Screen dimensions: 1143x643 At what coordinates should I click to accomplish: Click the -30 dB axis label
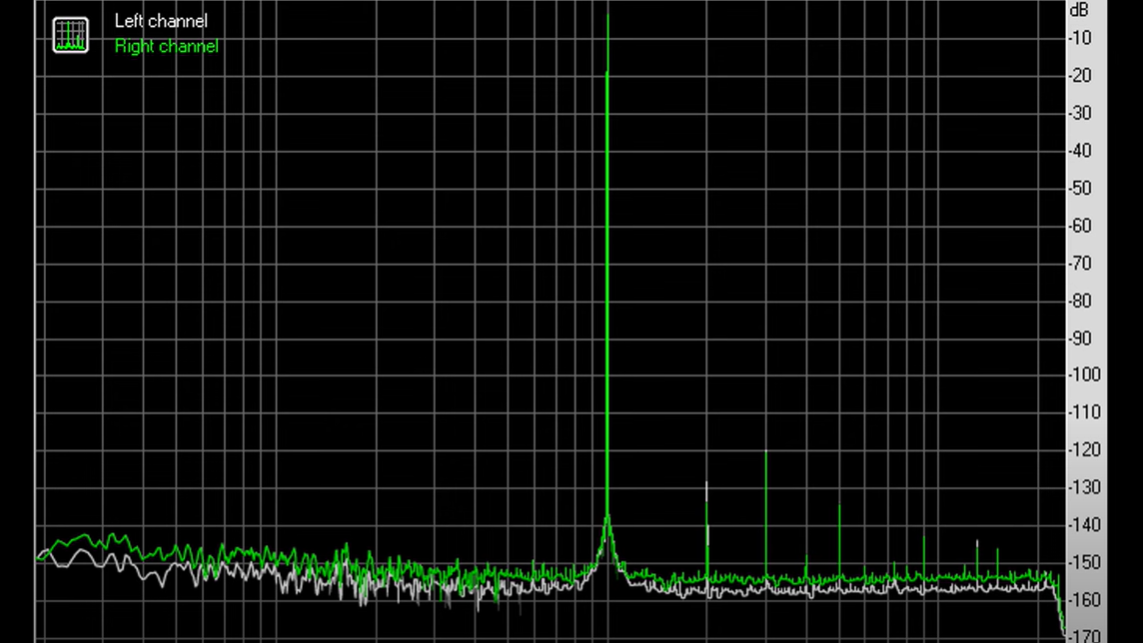click(1080, 114)
